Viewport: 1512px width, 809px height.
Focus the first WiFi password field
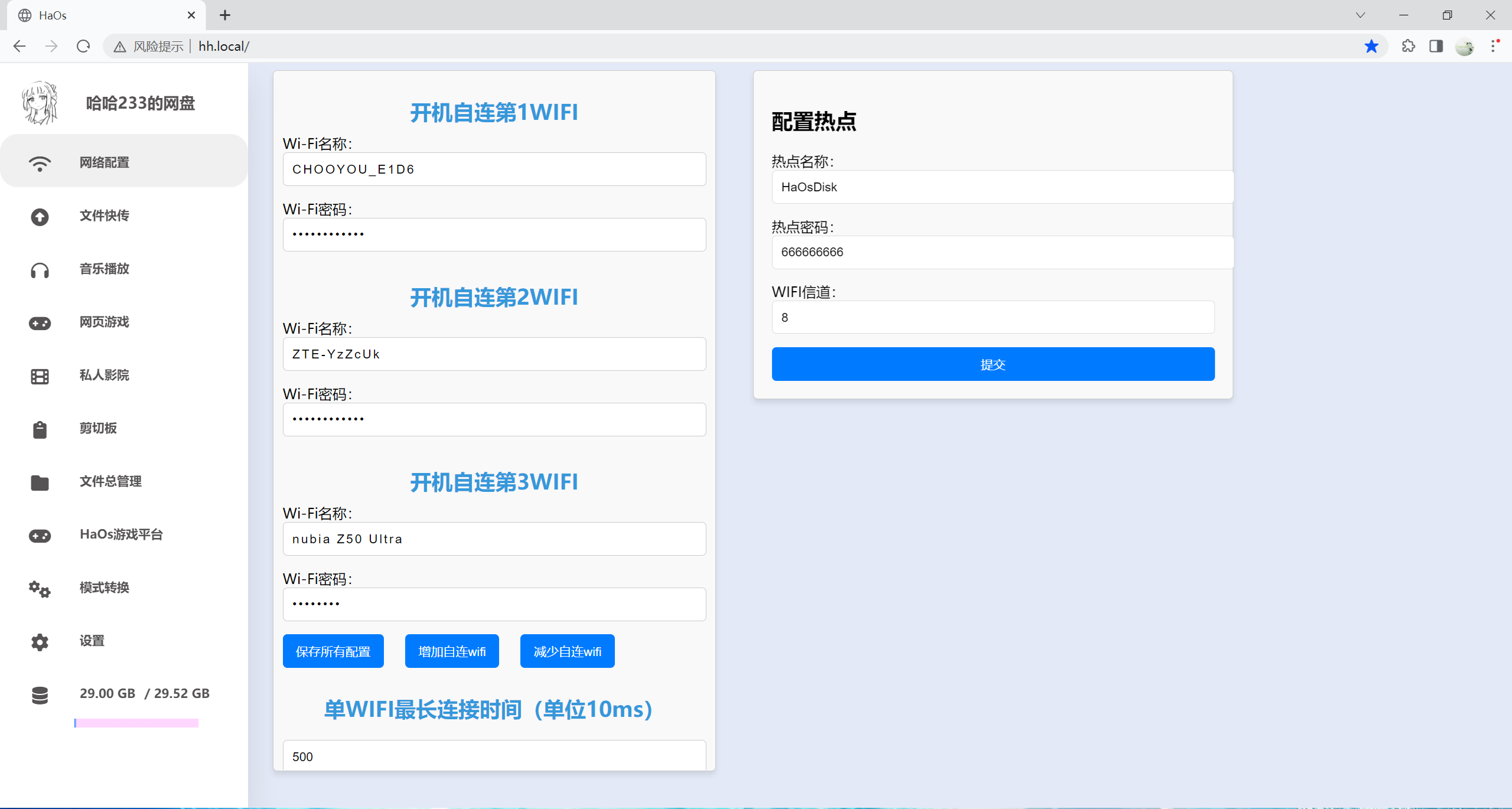point(494,235)
